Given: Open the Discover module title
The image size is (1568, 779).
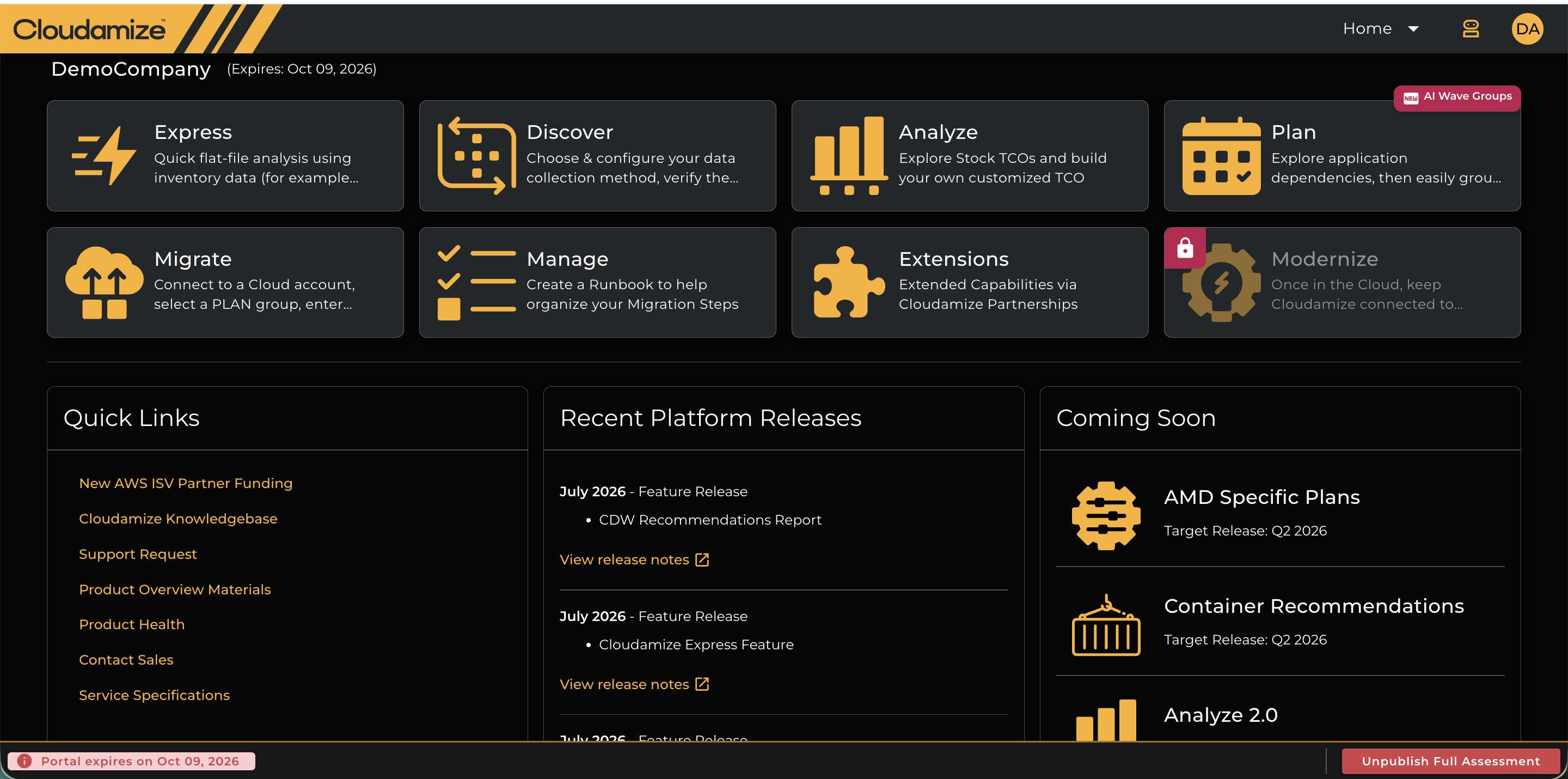Looking at the screenshot, I should coord(569,132).
